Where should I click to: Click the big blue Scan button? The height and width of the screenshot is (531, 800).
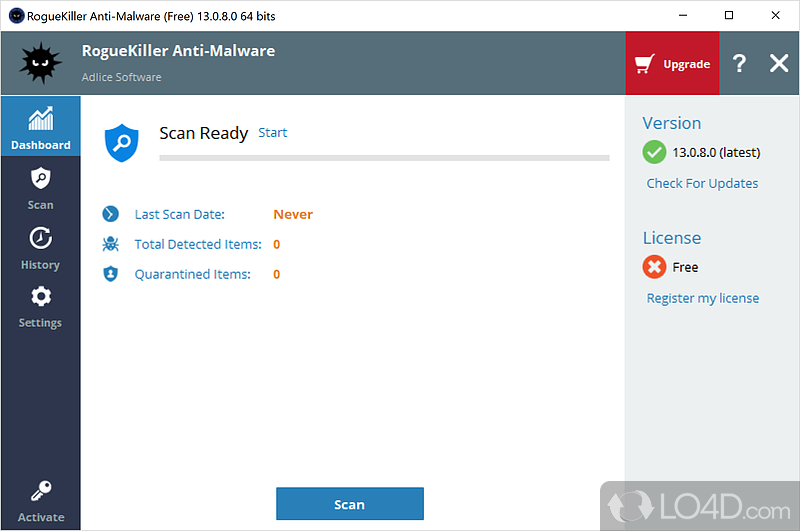[x=349, y=504]
